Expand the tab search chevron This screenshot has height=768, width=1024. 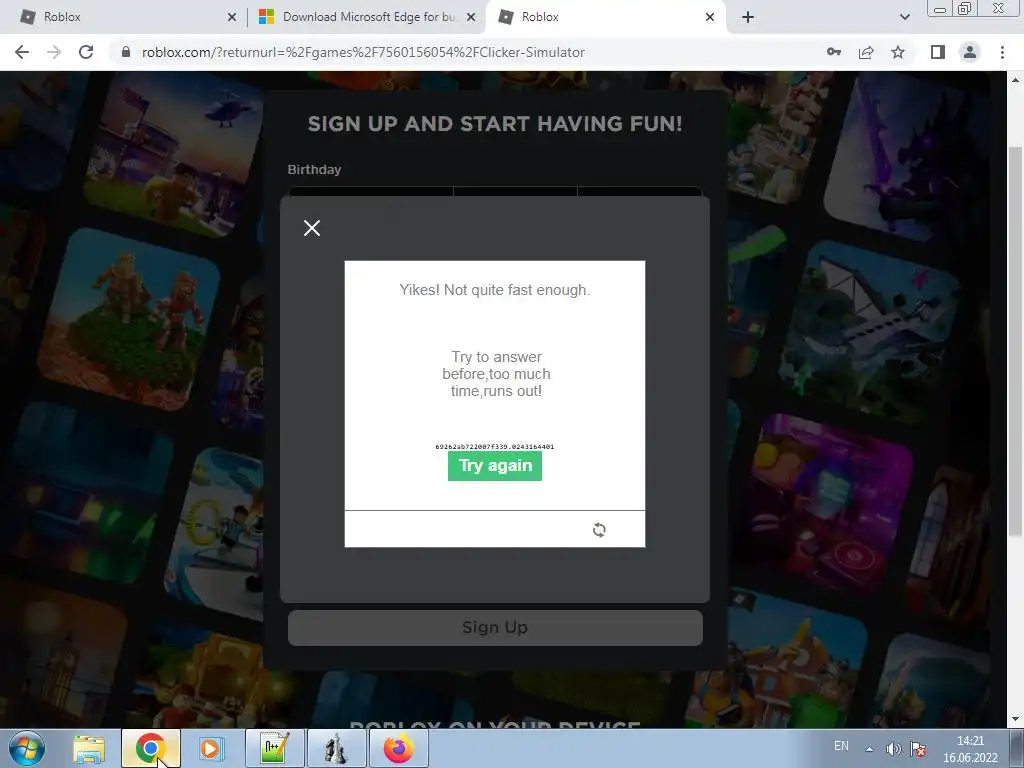904,17
